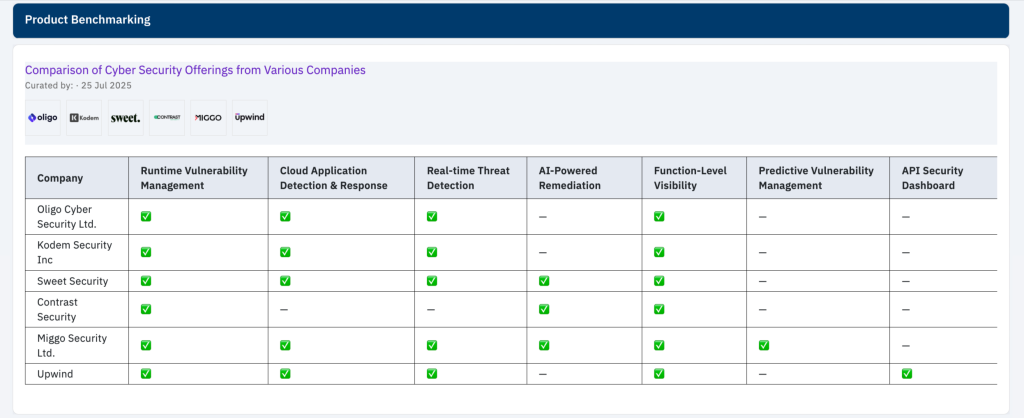1024x418 pixels.
Task: Click Miggo's Cloud Application Detection checkmark
Action: (285, 345)
